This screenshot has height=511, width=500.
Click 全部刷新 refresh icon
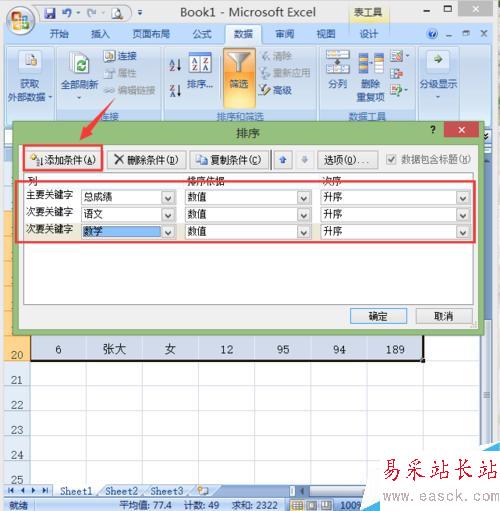click(79, 63)
